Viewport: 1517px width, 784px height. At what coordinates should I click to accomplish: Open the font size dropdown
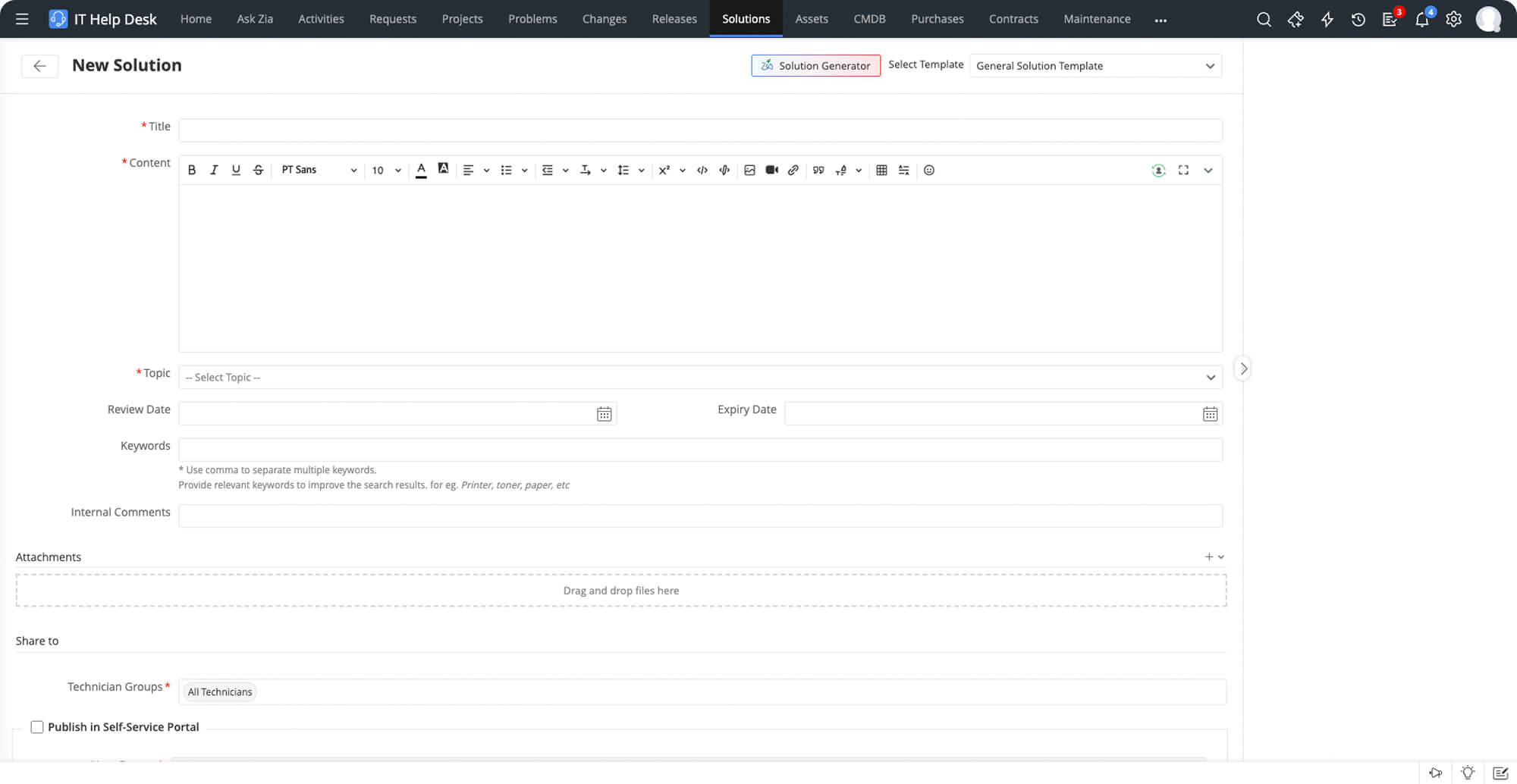coord(385,170)
